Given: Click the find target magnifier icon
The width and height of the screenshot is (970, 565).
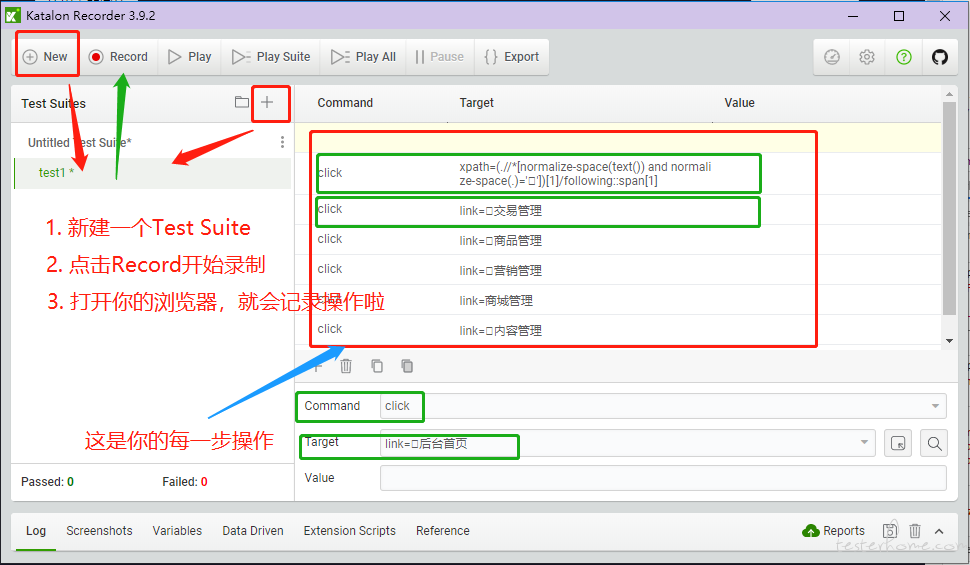Looking at the screenshot, I should 934,443.
